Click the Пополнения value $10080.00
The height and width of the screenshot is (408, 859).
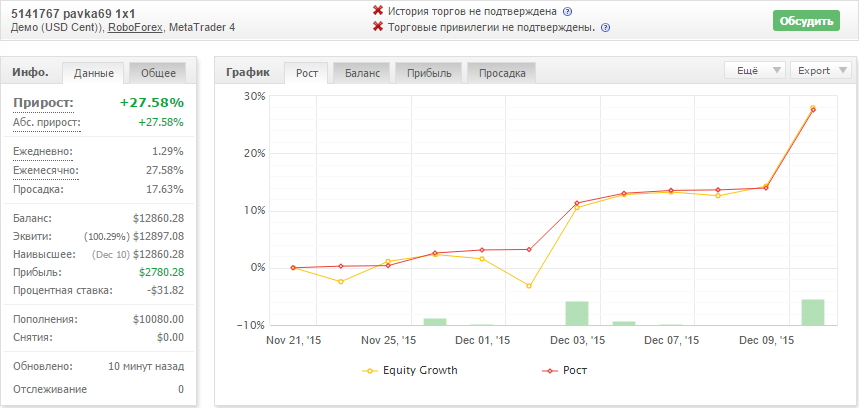pos(158,319)
